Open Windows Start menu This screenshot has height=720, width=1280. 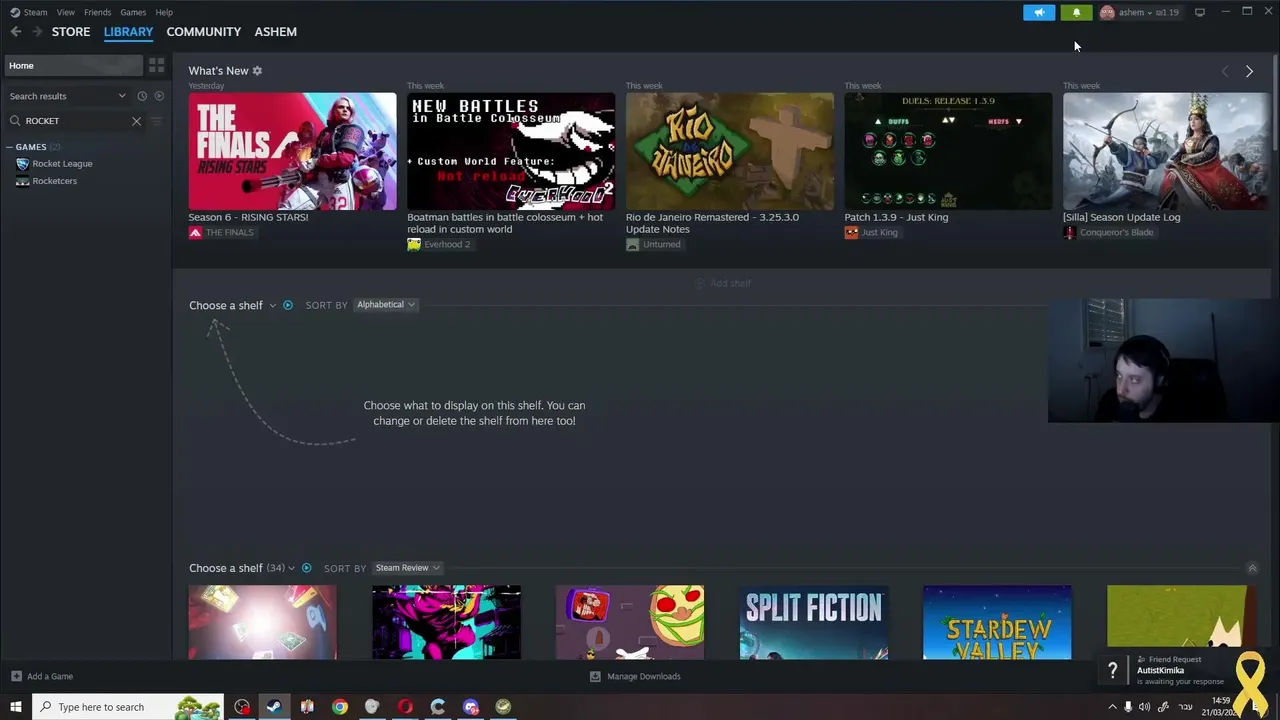point(16,707)
